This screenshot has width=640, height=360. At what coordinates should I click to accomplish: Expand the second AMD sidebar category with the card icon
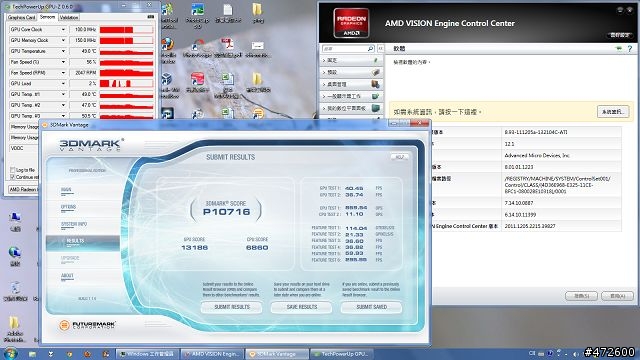pyautogui.click(x=351, y=72)
